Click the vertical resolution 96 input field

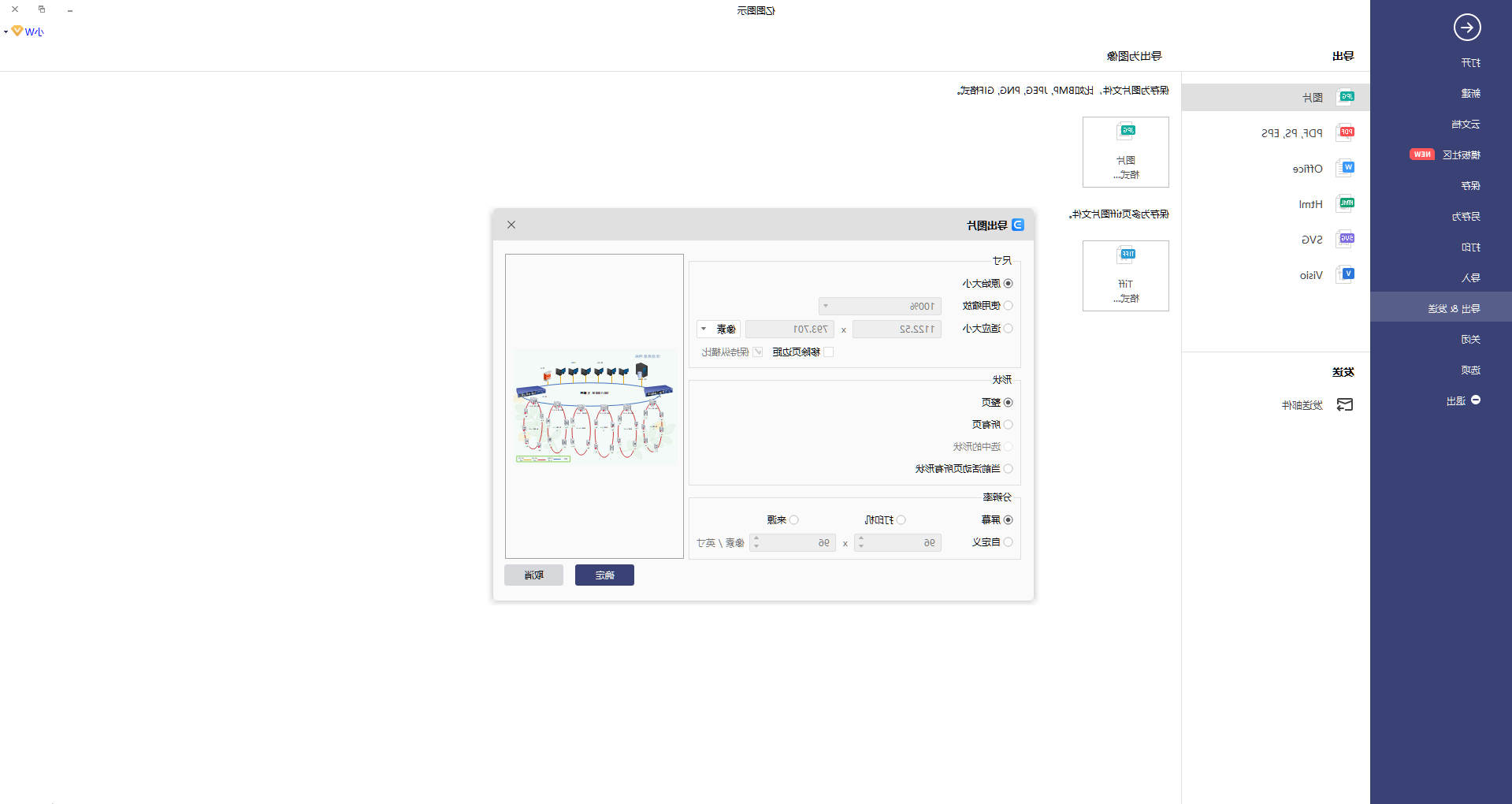(x=793, y=542)
